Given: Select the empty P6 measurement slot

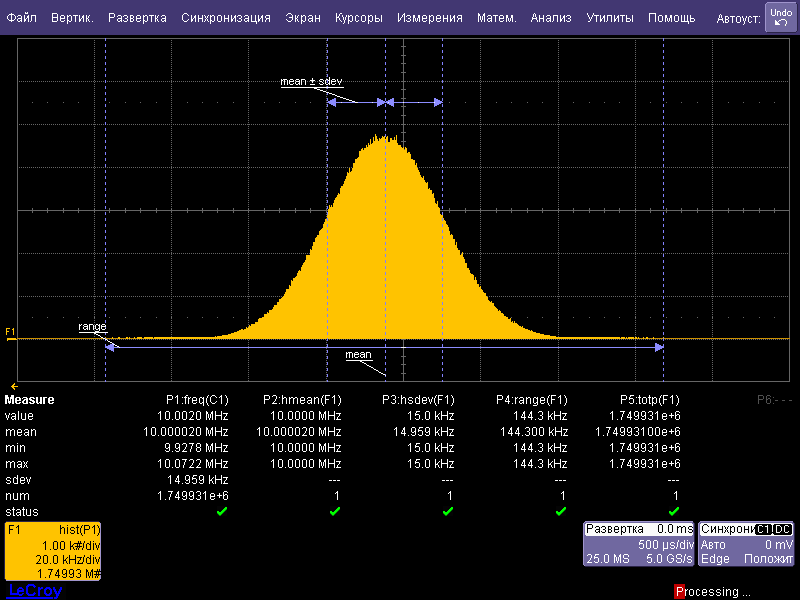Looking at the screenshot, I should click(x=774, y=400).
